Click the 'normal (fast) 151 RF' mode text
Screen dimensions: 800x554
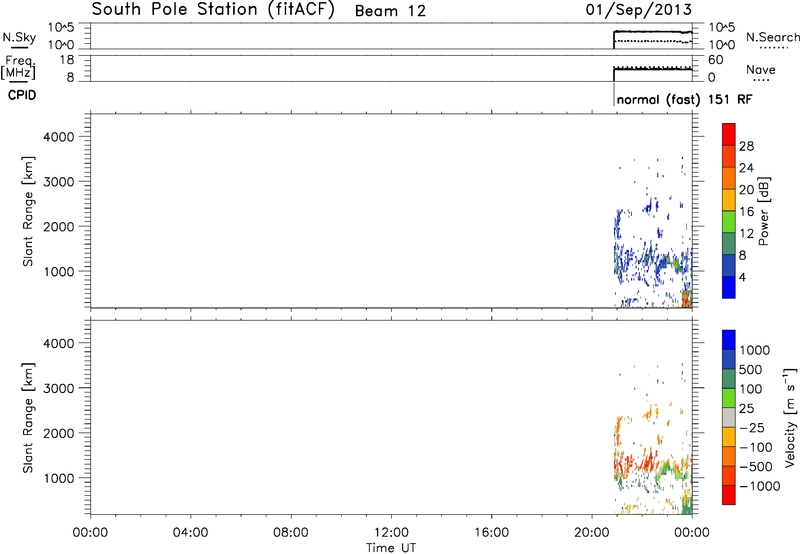pos(684,99)
